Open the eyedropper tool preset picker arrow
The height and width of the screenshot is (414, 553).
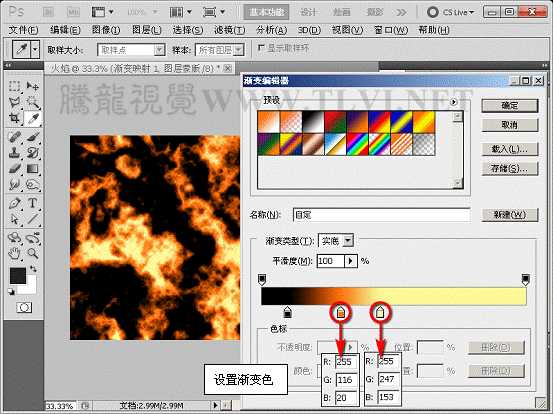click(x=35, y=50)
